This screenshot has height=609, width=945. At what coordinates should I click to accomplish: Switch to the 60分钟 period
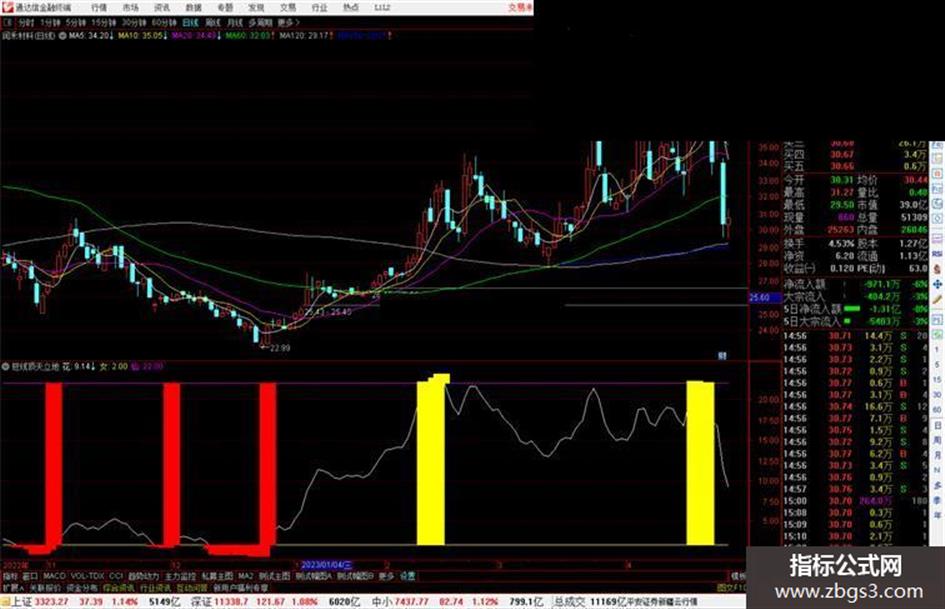tap(164, 22)
